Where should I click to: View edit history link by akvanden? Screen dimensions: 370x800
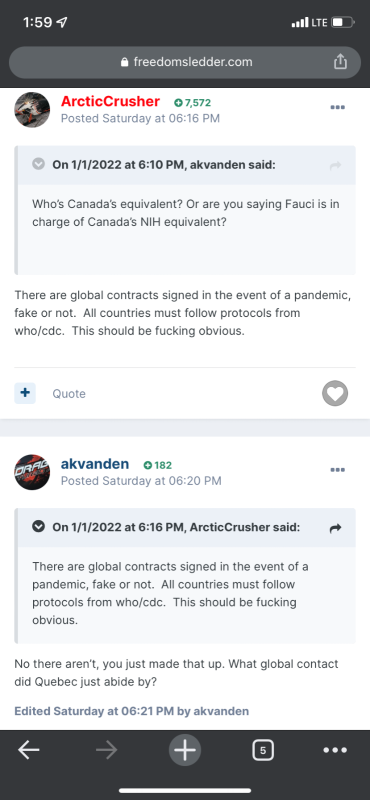(x=132, y=711)
